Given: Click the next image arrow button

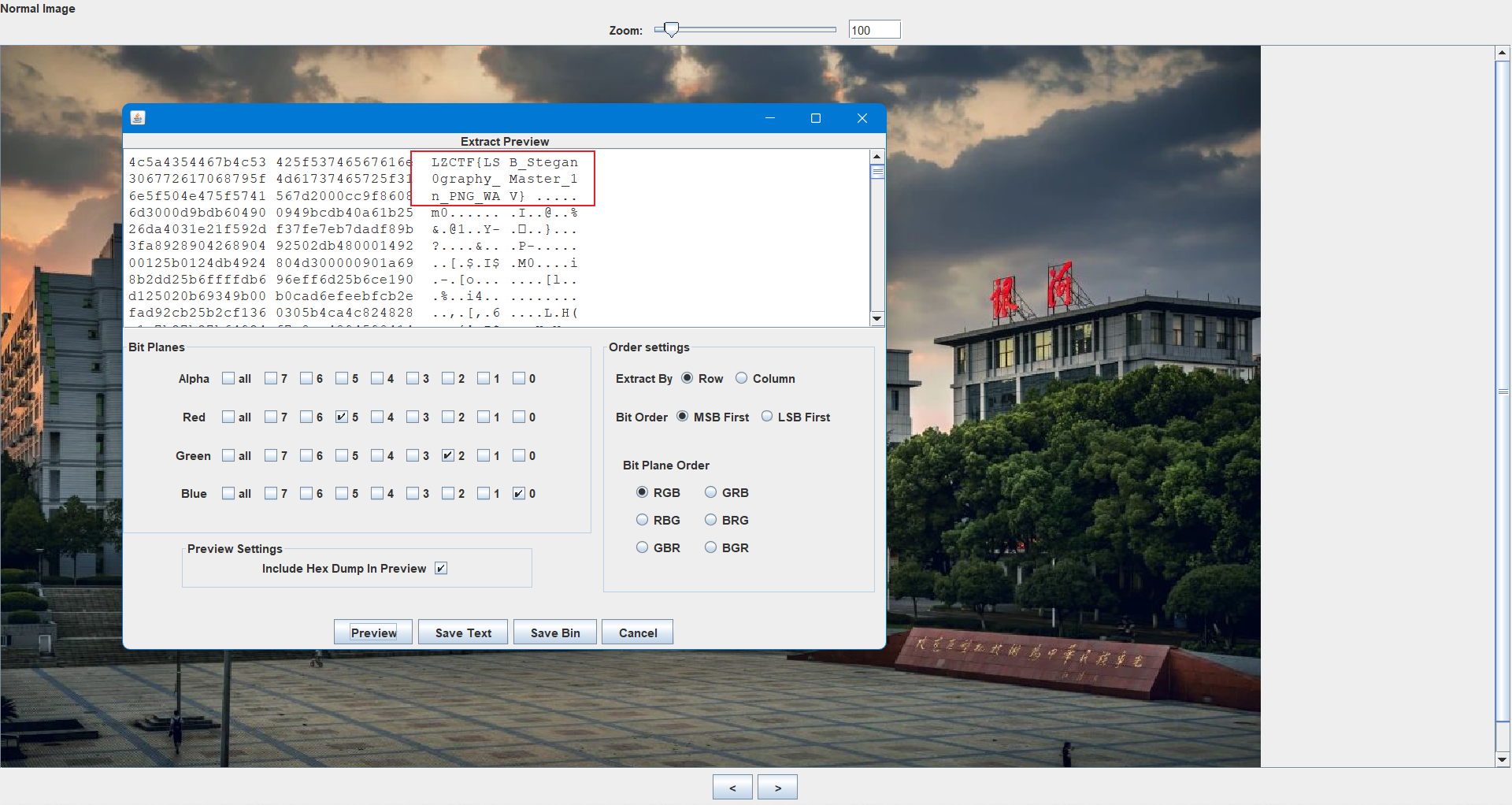Looking at the screenshot, I should [x=777, y=787].
